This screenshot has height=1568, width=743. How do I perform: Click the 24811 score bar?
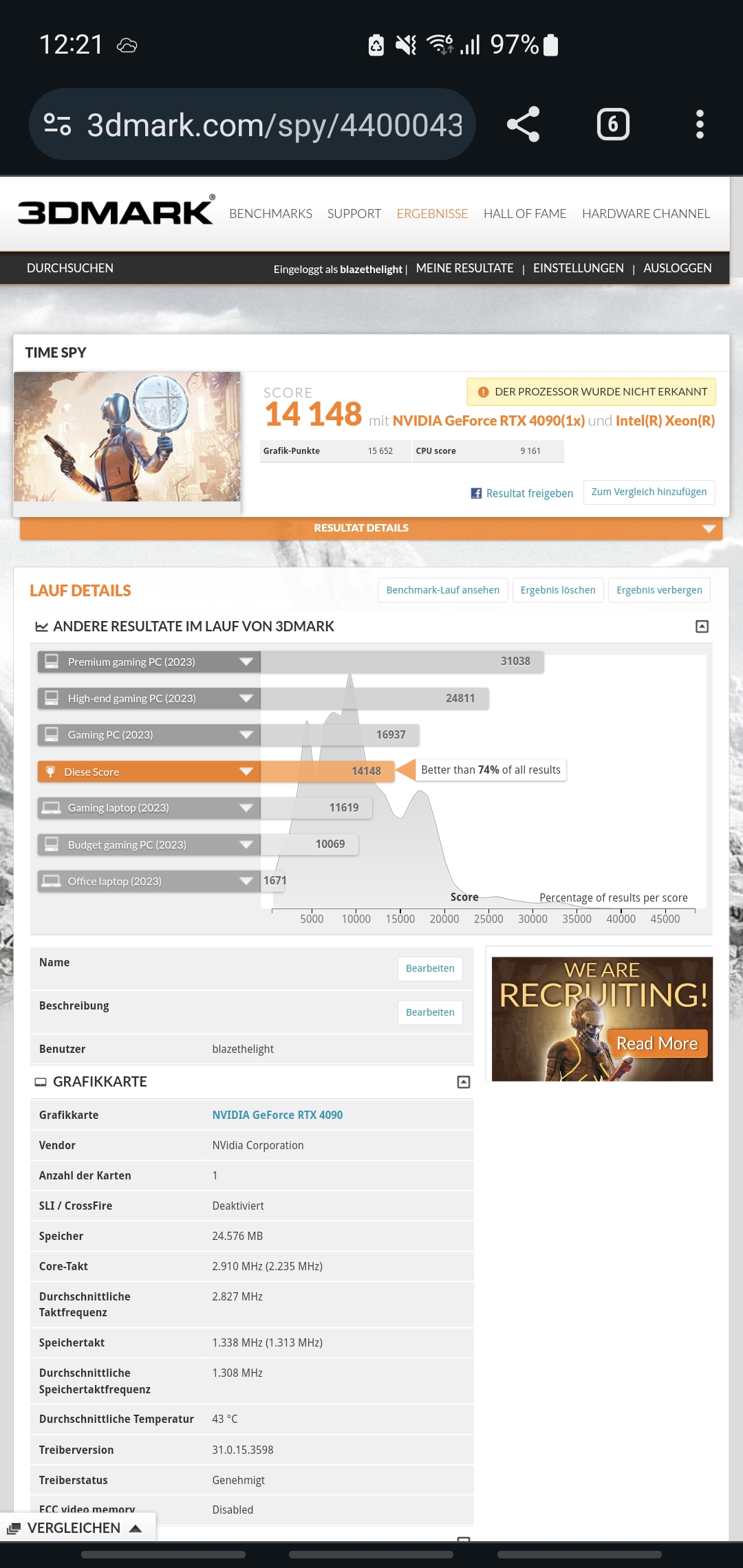pos(375,698)
